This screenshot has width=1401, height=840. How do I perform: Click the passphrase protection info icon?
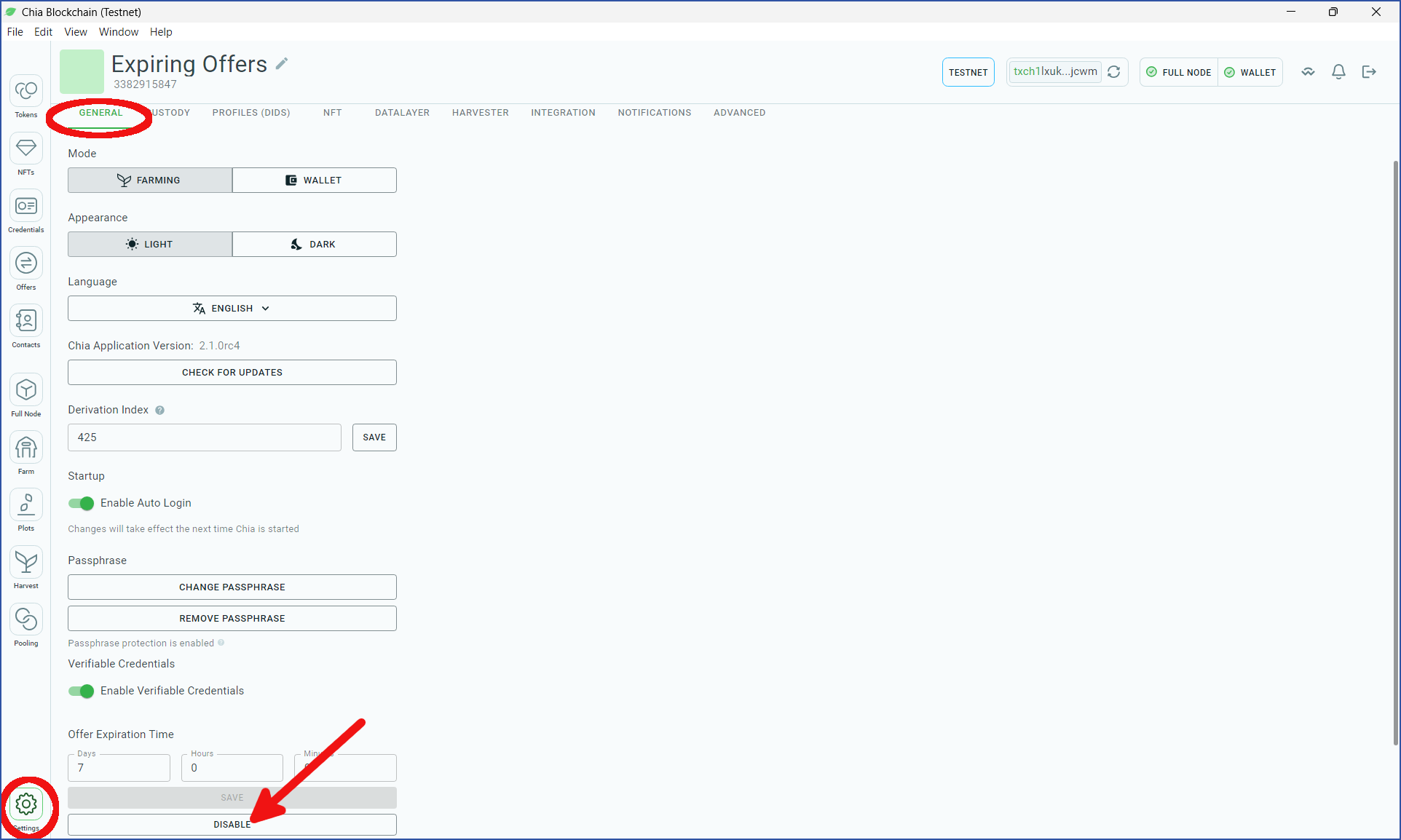(221, 643)
